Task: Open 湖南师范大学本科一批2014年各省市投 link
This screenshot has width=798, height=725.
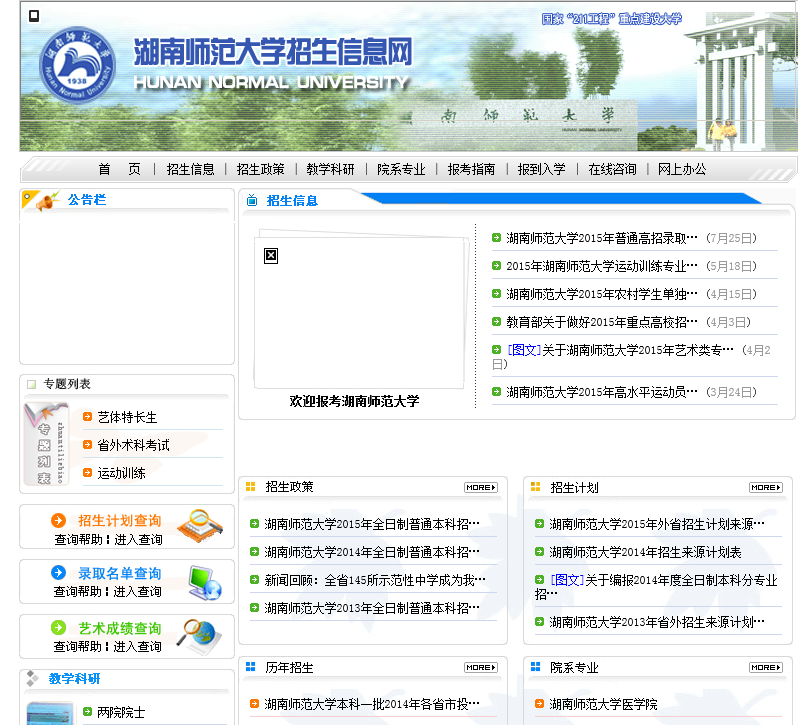Action: click(x=372, y=704)
